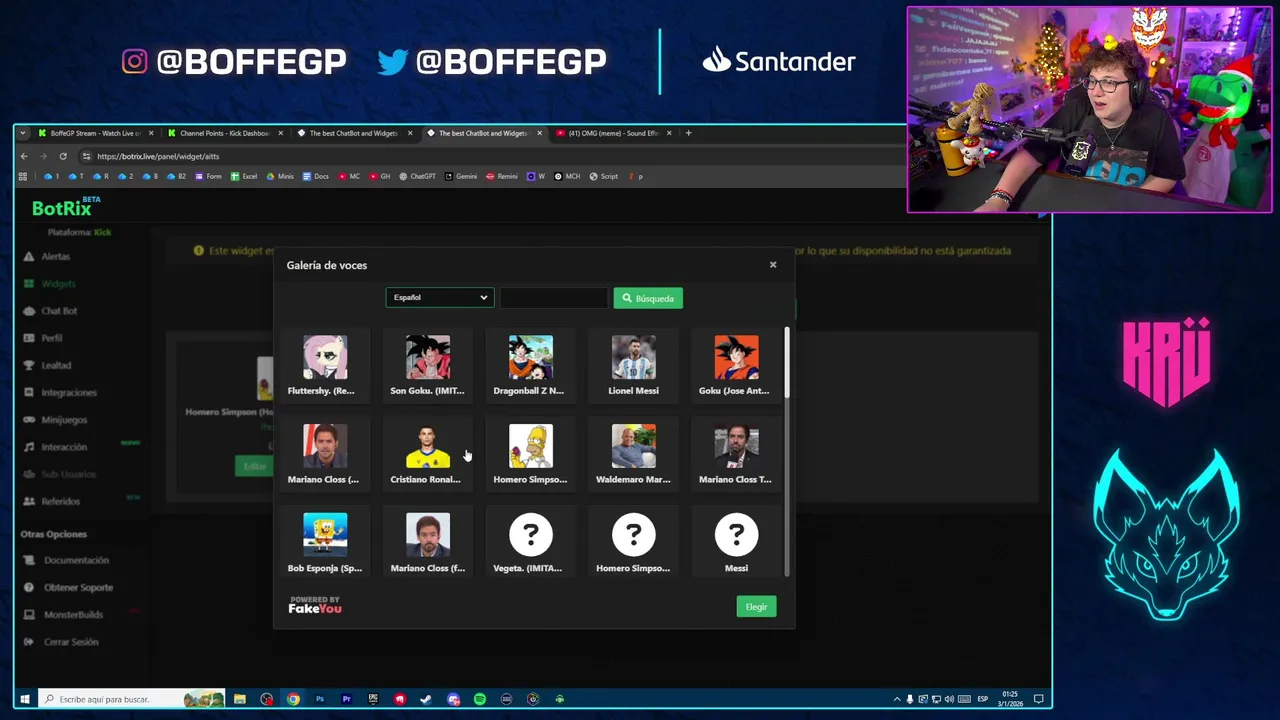
Task: Open the Minis bookmark
Action: tap(280, 176)
